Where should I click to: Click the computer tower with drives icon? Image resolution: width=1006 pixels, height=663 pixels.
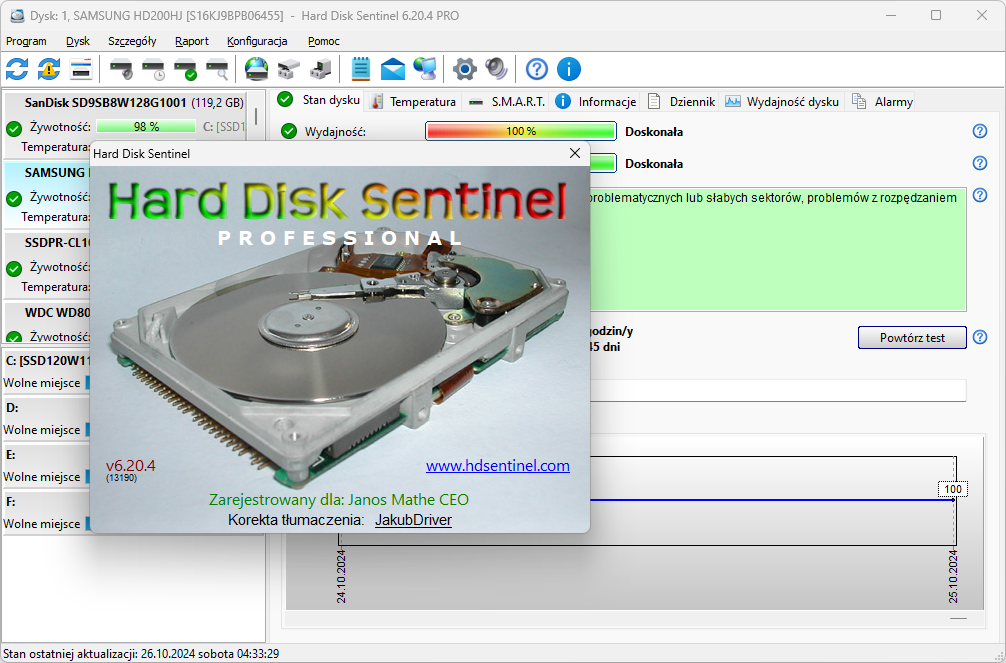pos(320,69)
